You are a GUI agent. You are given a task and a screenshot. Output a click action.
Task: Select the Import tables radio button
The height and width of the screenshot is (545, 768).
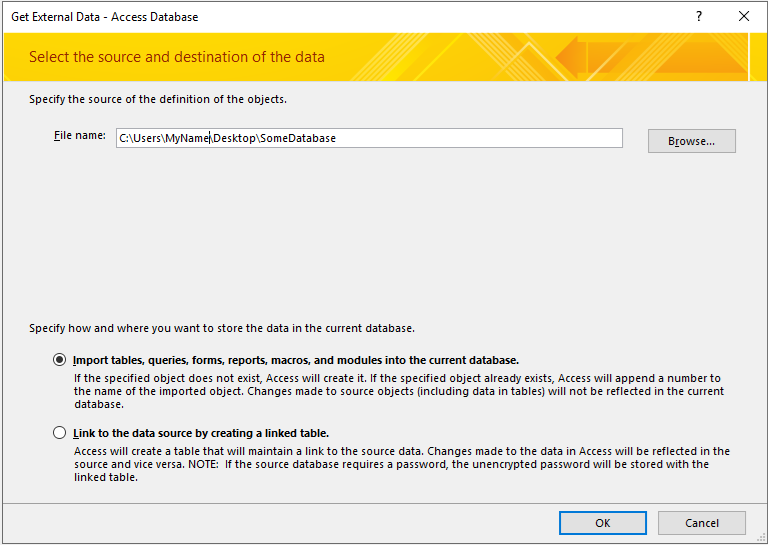pos(60,360)
